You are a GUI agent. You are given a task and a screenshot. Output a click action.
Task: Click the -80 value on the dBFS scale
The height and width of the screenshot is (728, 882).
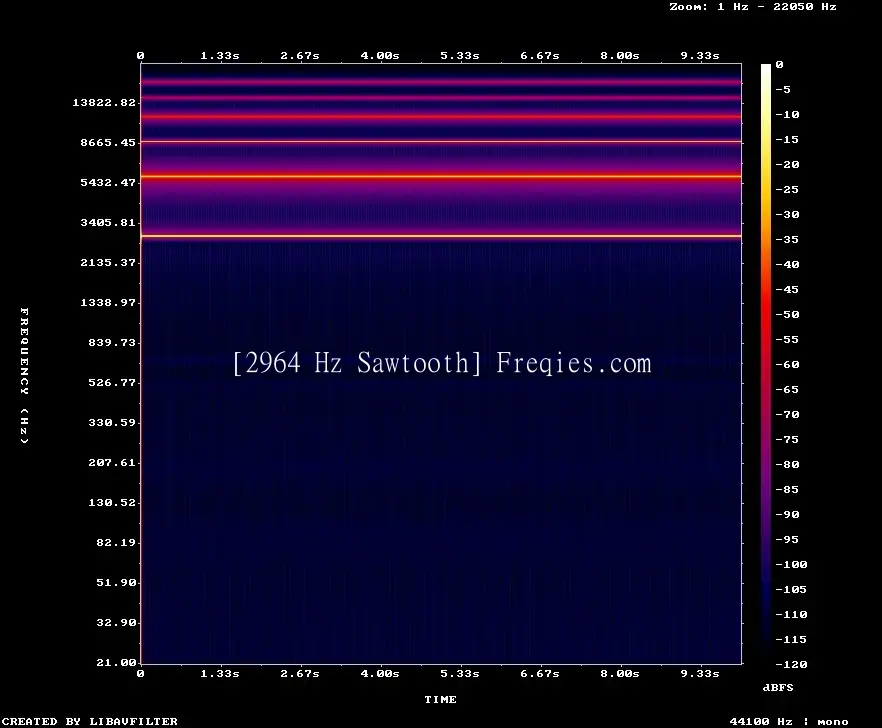pyautogui.click(x=787, y=465)
